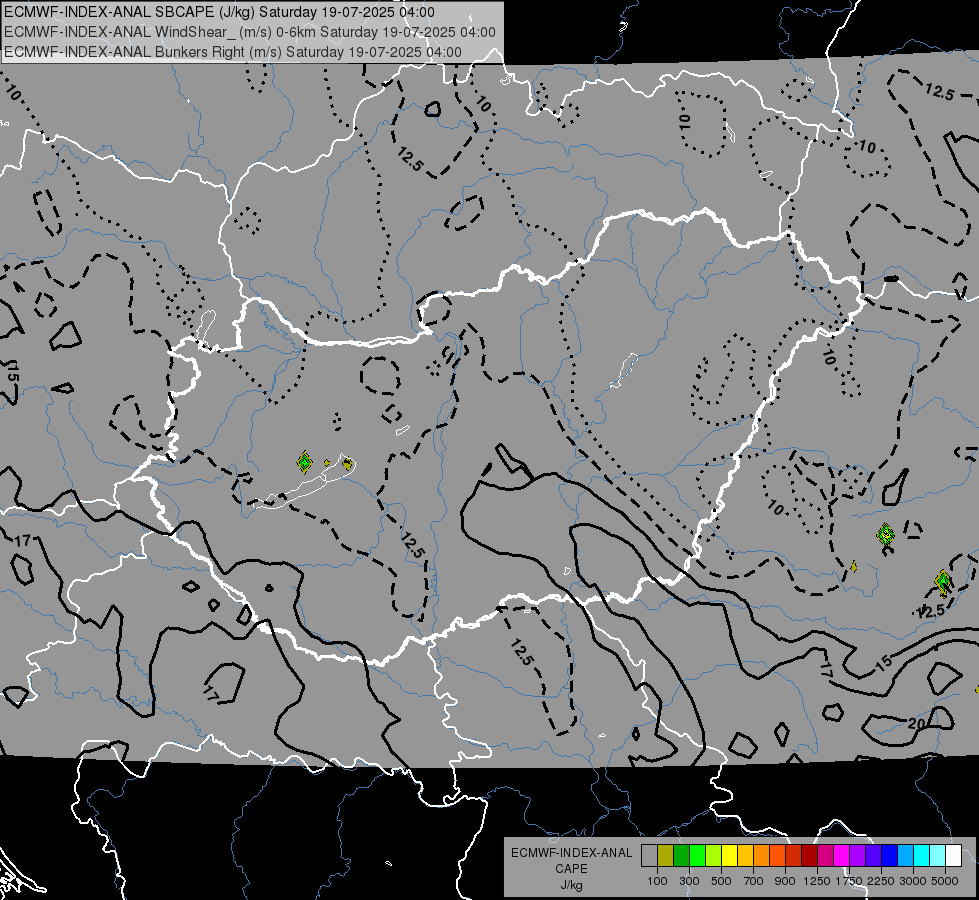Screen dimensions: 979x900
Task: Click the legend value 100
Action: pyautogui.click(x=657, y=881)
